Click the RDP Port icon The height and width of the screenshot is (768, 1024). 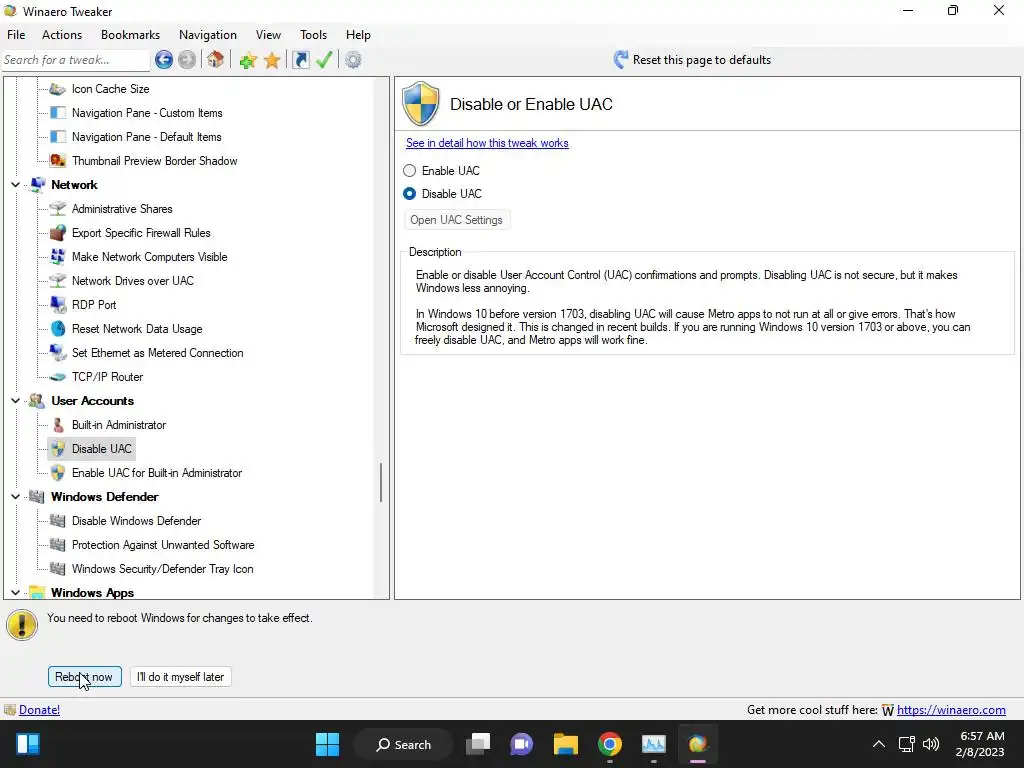(x=57, y=304)
